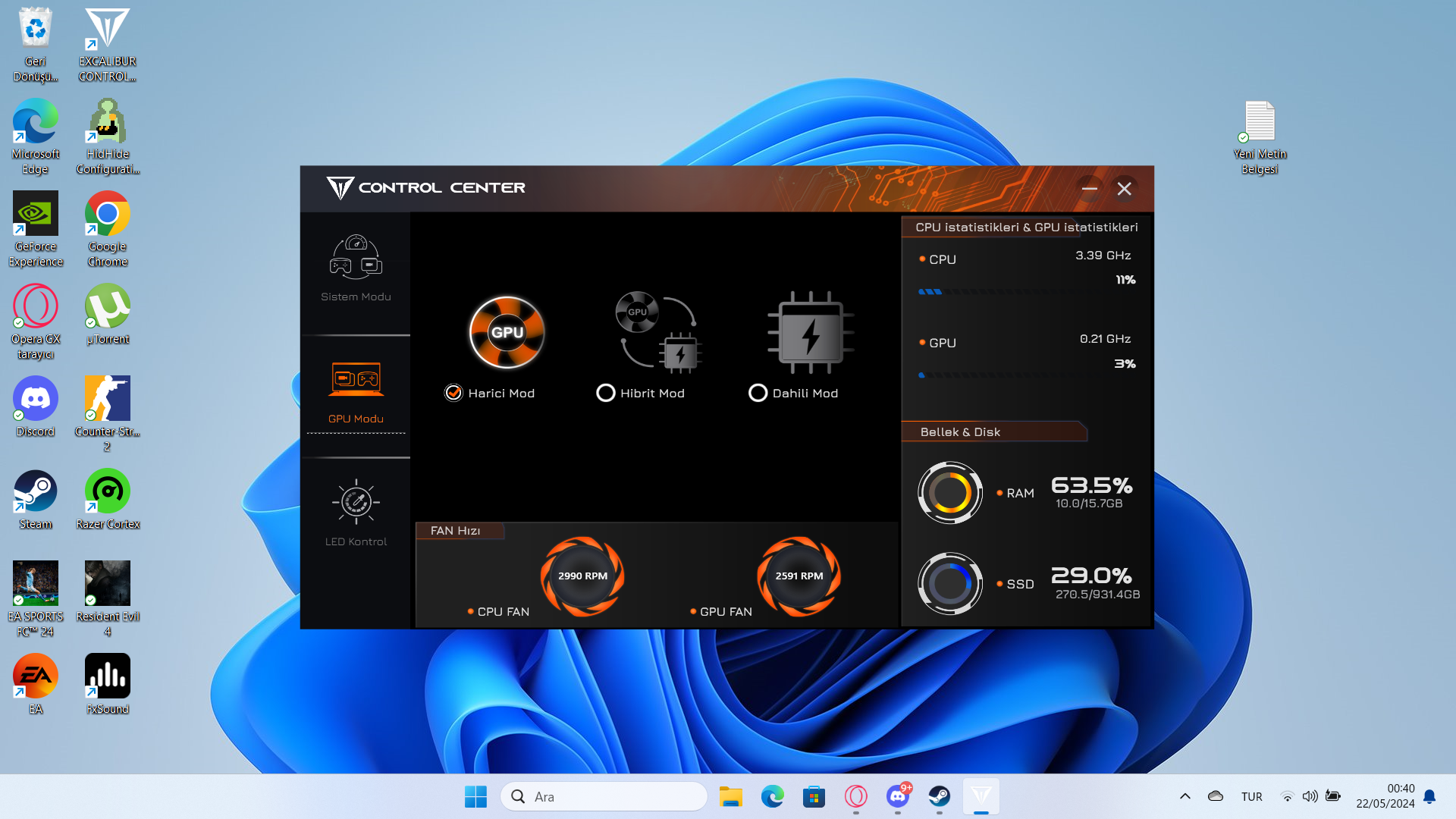Open the LED Kontrol sidebar icon
The height and width of the screenshot is (819, 1456).
[x=356, y=502]
